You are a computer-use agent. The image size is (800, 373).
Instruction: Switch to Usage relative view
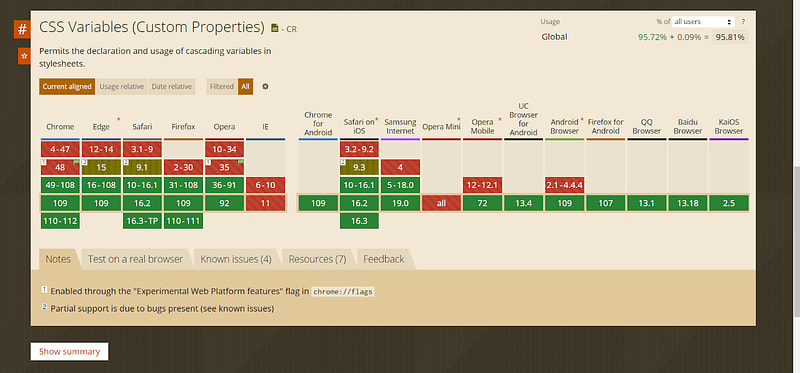(x=121, y=87)
